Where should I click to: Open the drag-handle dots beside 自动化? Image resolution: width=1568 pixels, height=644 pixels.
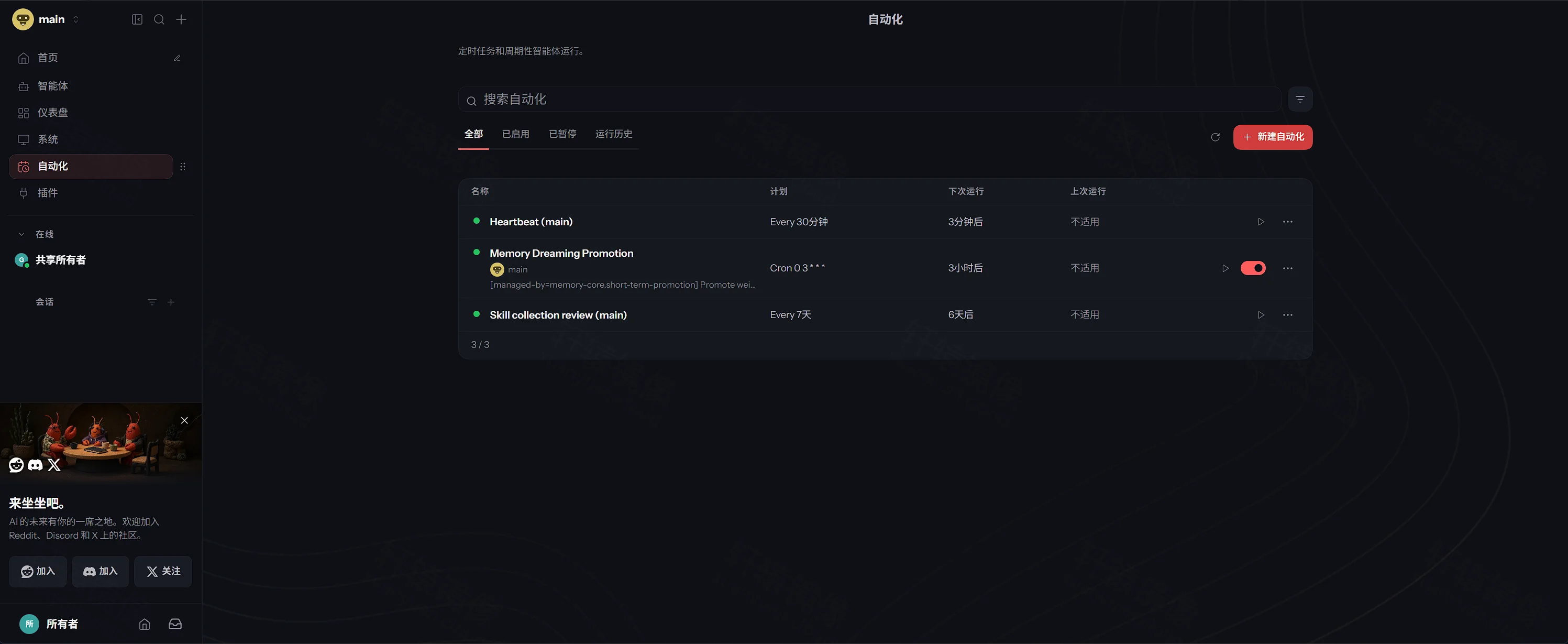(x=183, y=166)
